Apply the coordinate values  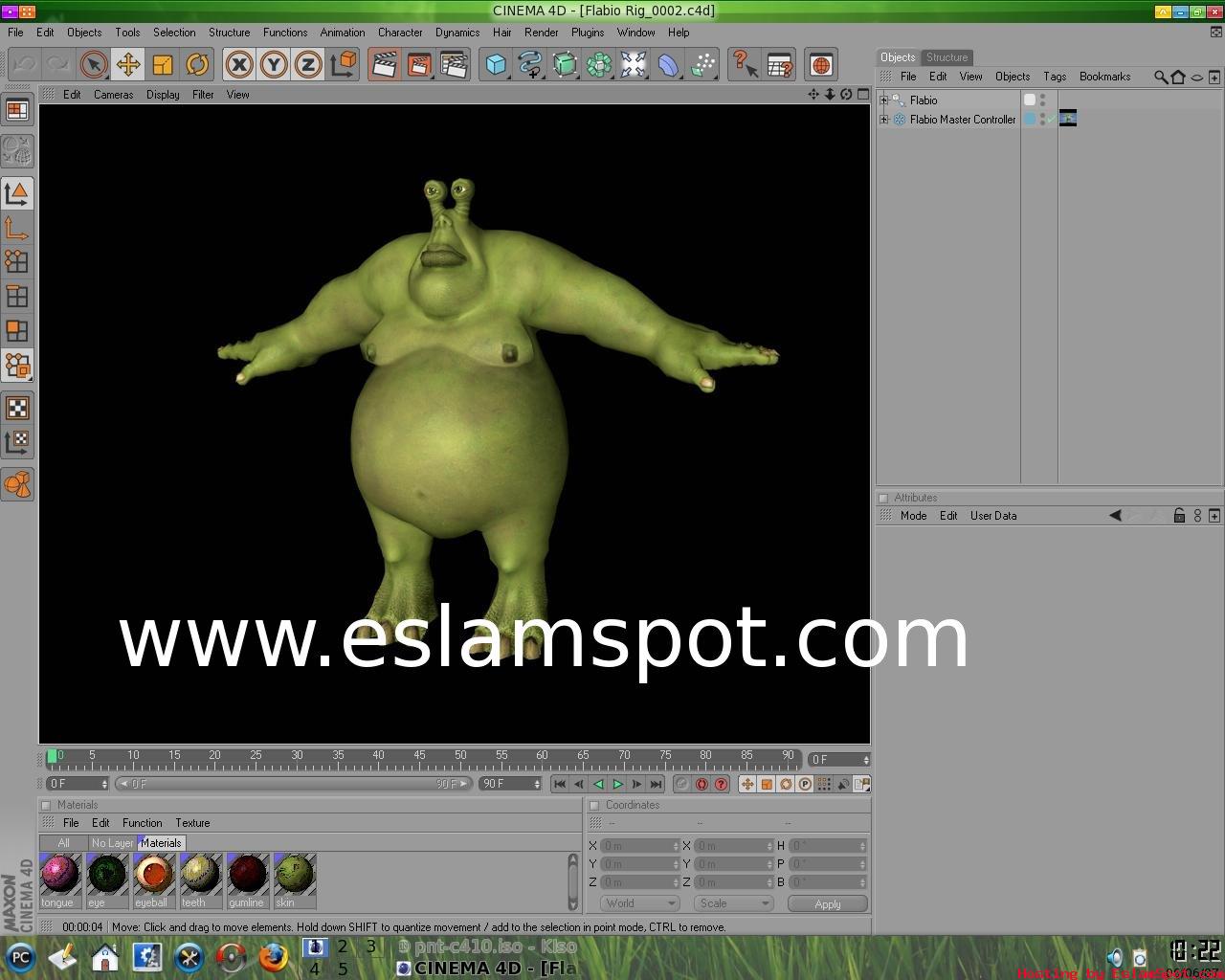click(828, 903)
